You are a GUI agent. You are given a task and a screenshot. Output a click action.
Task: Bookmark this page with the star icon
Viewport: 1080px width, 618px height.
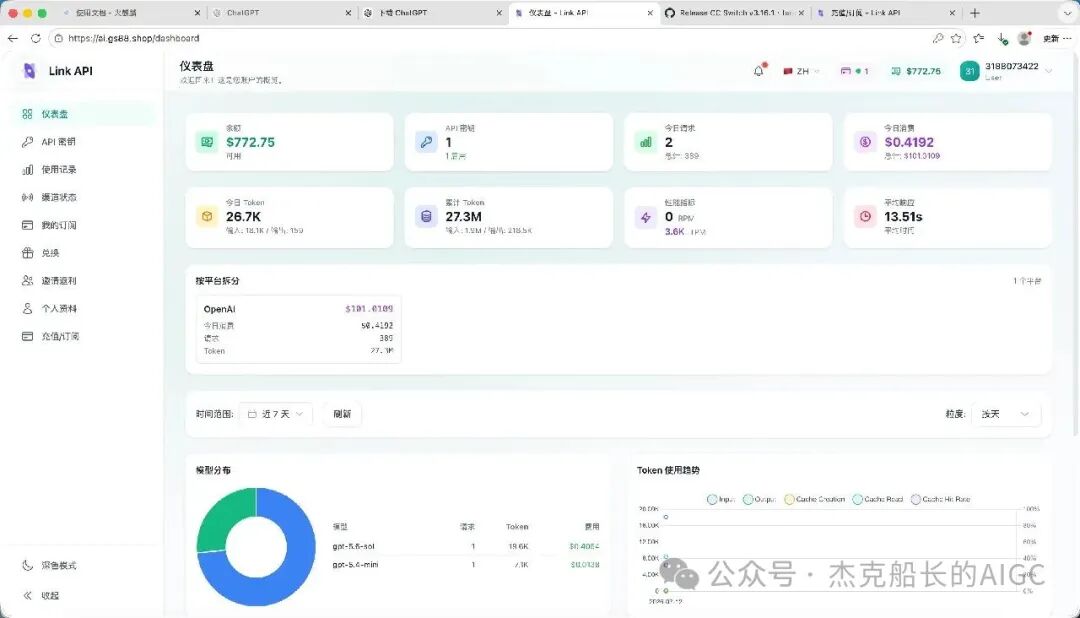point(956,39)
